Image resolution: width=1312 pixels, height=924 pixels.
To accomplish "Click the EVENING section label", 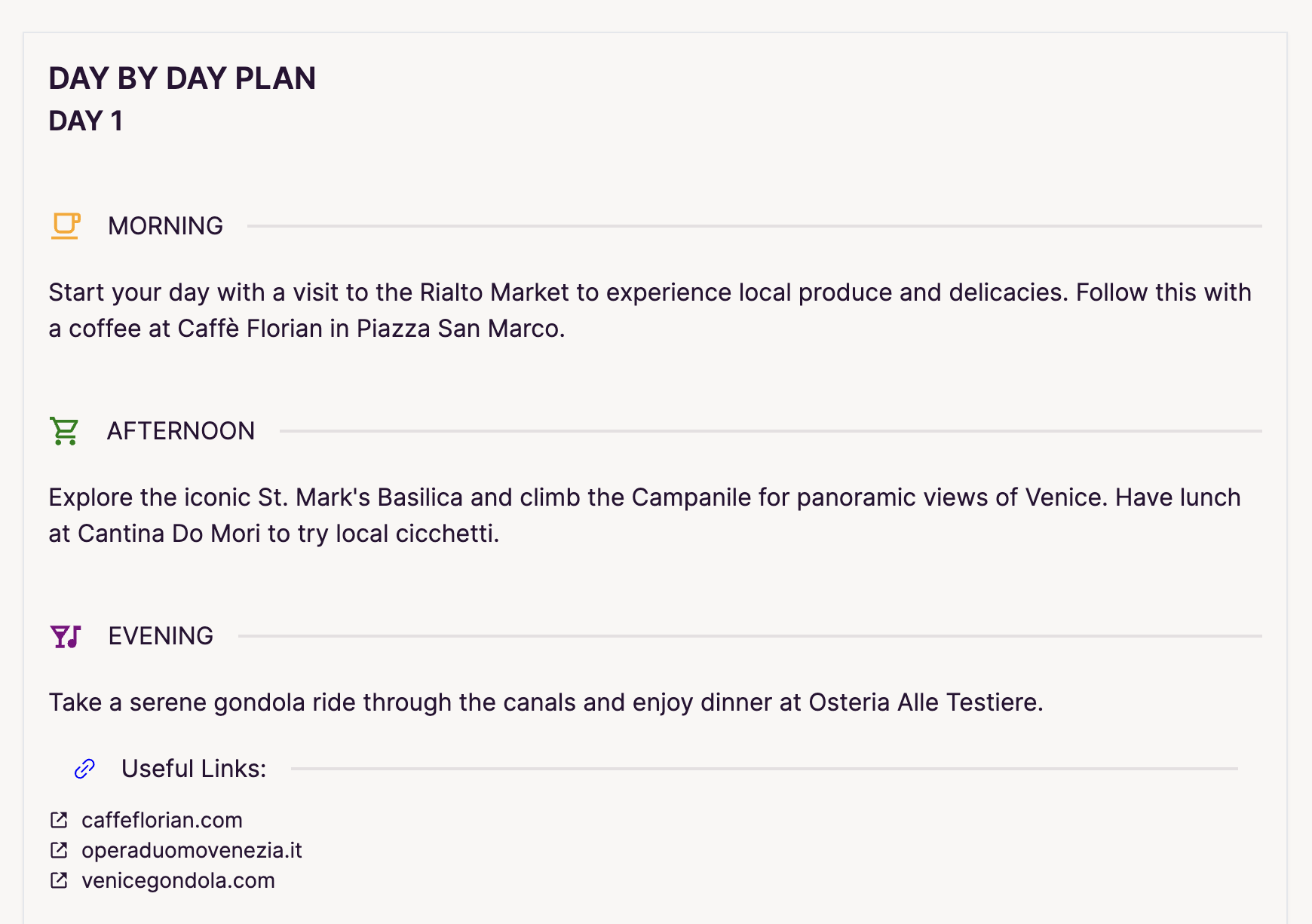I will (x=161, y=636).
